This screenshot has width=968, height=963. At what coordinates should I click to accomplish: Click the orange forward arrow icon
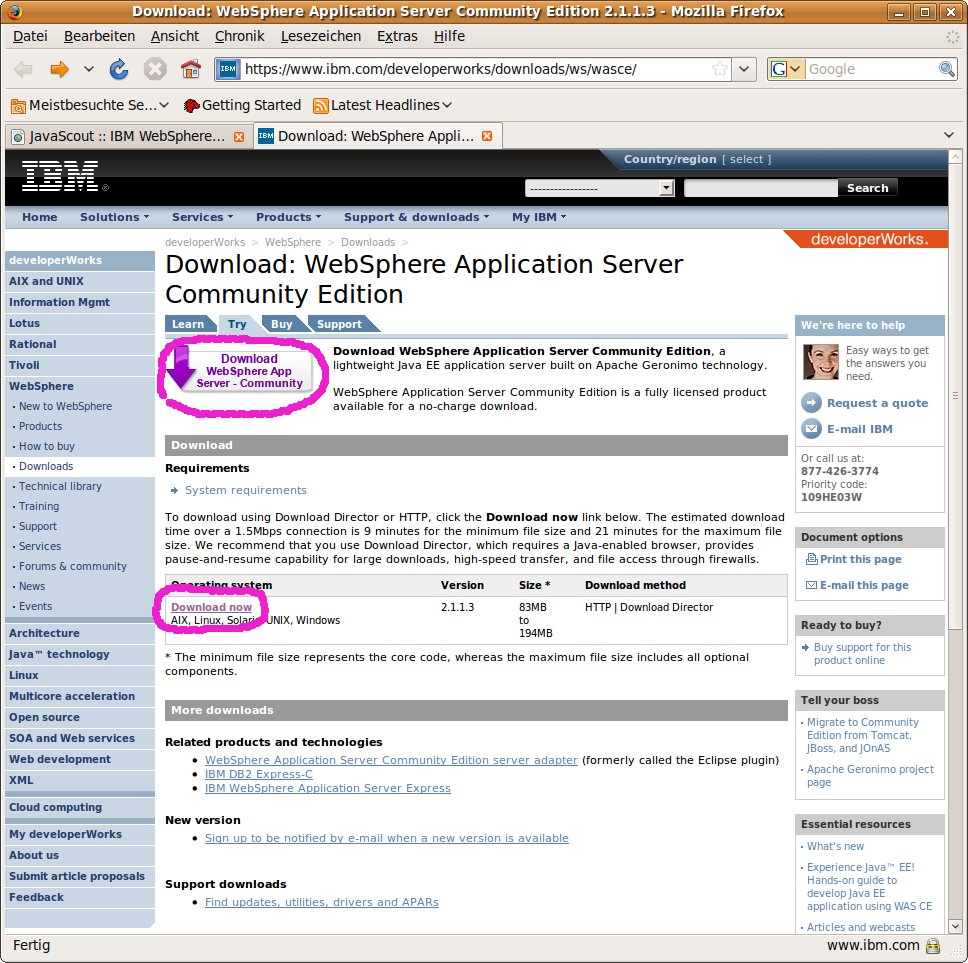click(60, 69)
